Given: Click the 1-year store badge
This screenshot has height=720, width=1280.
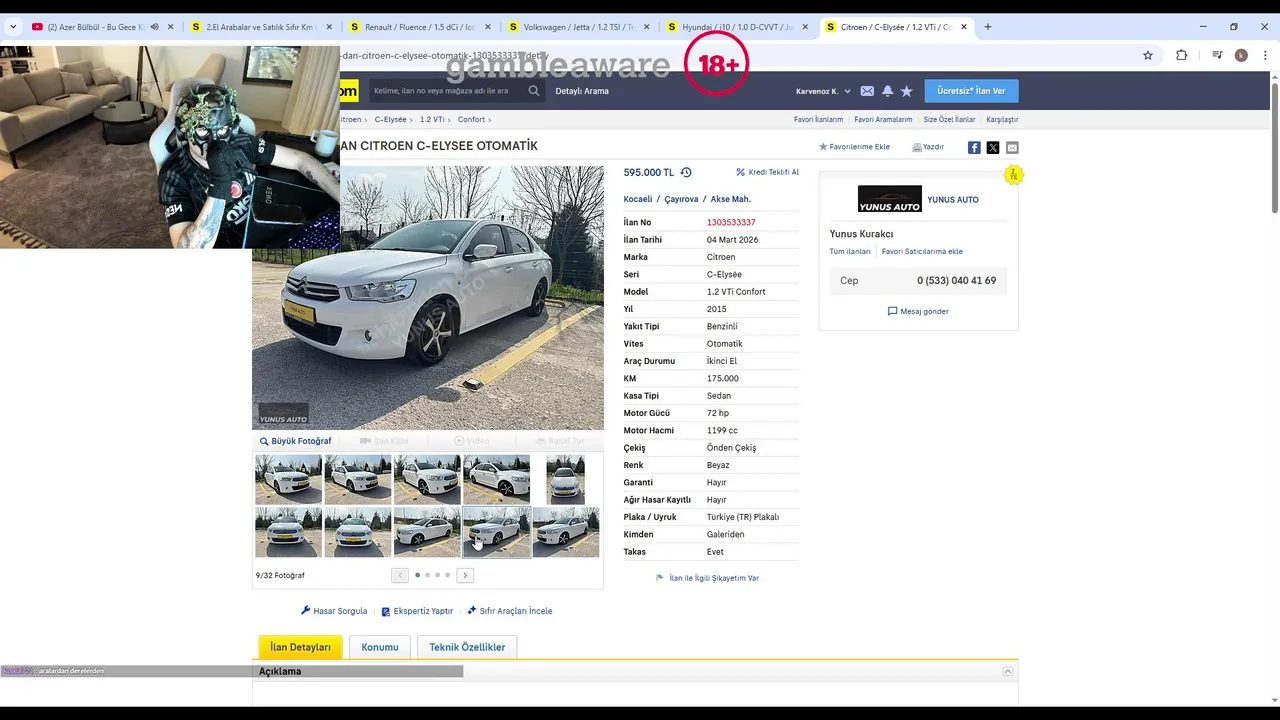Looking at the screenshot, I should 1013,175.
